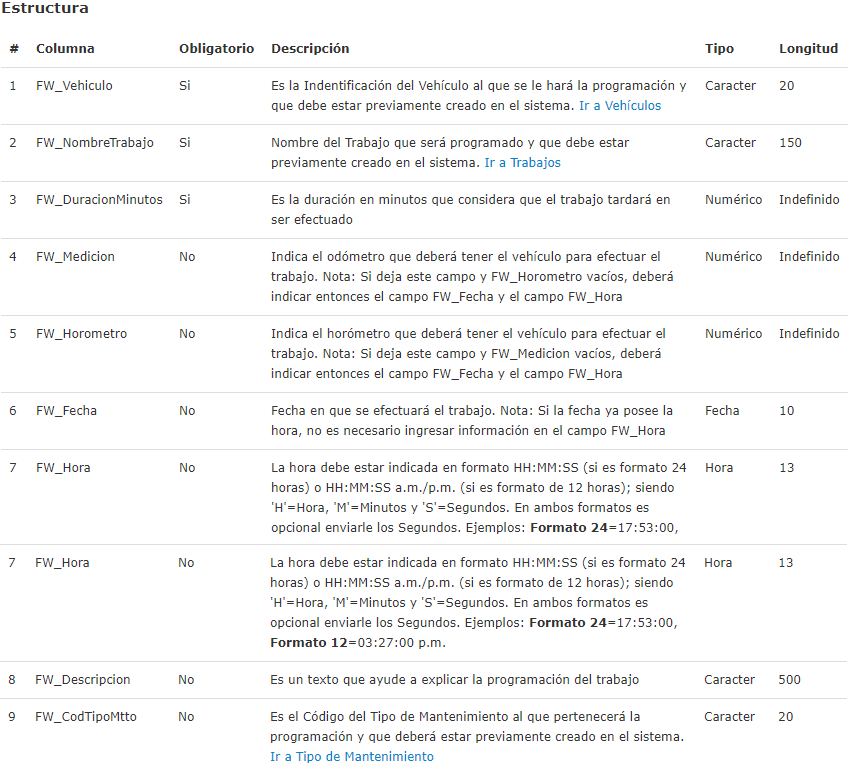
Task: Click the 'Estructura' section heading
Action: point(45,8)
